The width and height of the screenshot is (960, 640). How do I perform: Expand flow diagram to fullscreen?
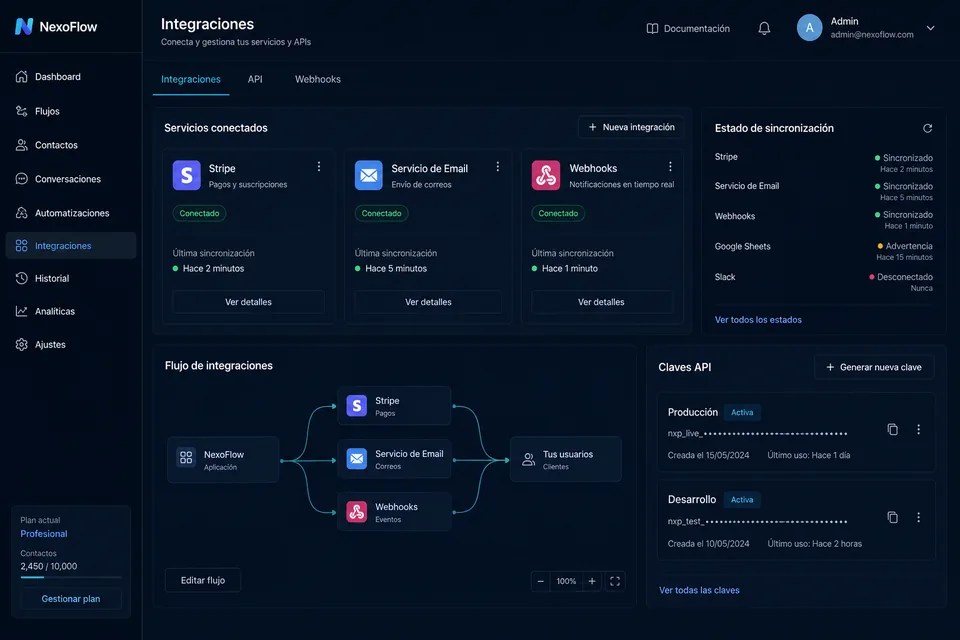tap(615, 581)
